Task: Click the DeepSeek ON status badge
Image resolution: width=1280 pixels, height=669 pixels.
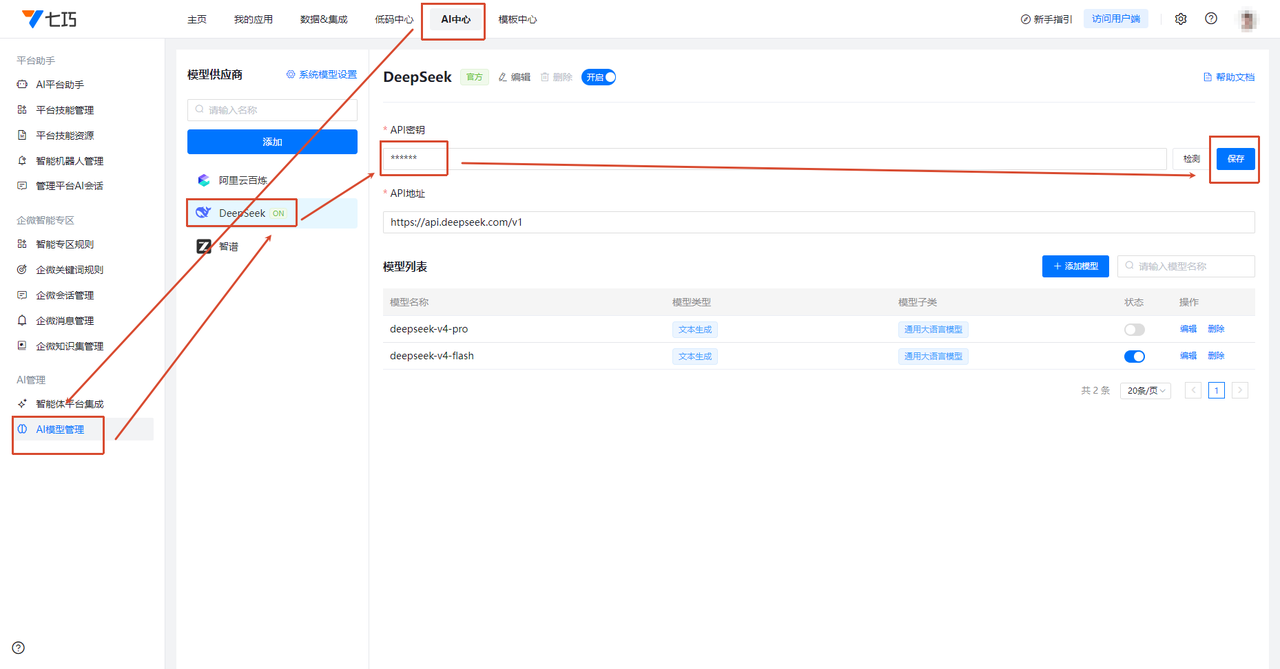Action: [278, 213]
